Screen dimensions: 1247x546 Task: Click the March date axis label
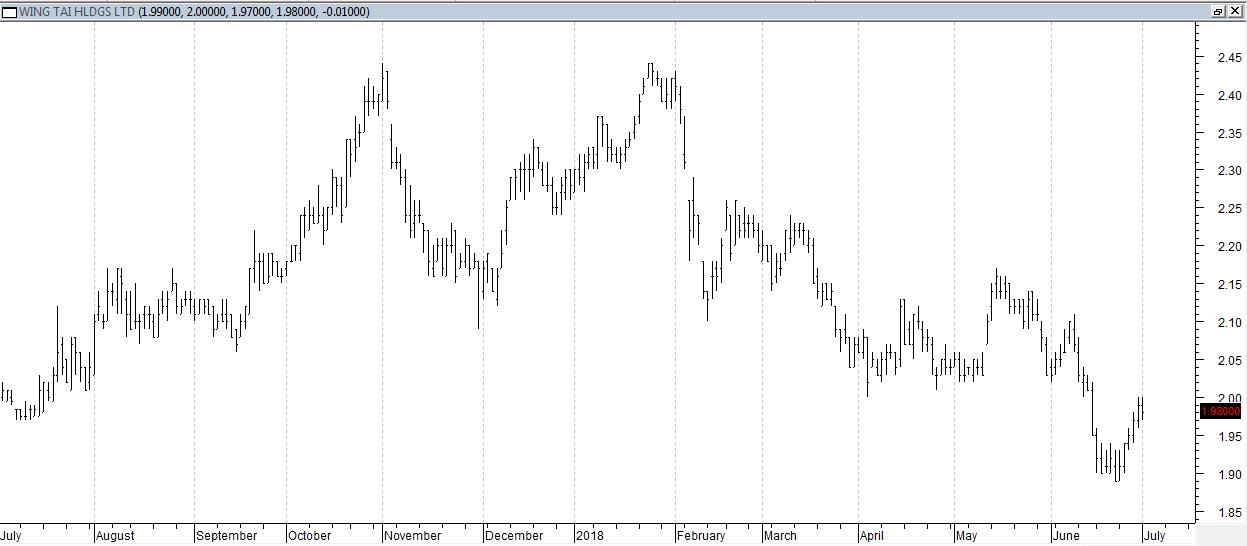[780, 536]
